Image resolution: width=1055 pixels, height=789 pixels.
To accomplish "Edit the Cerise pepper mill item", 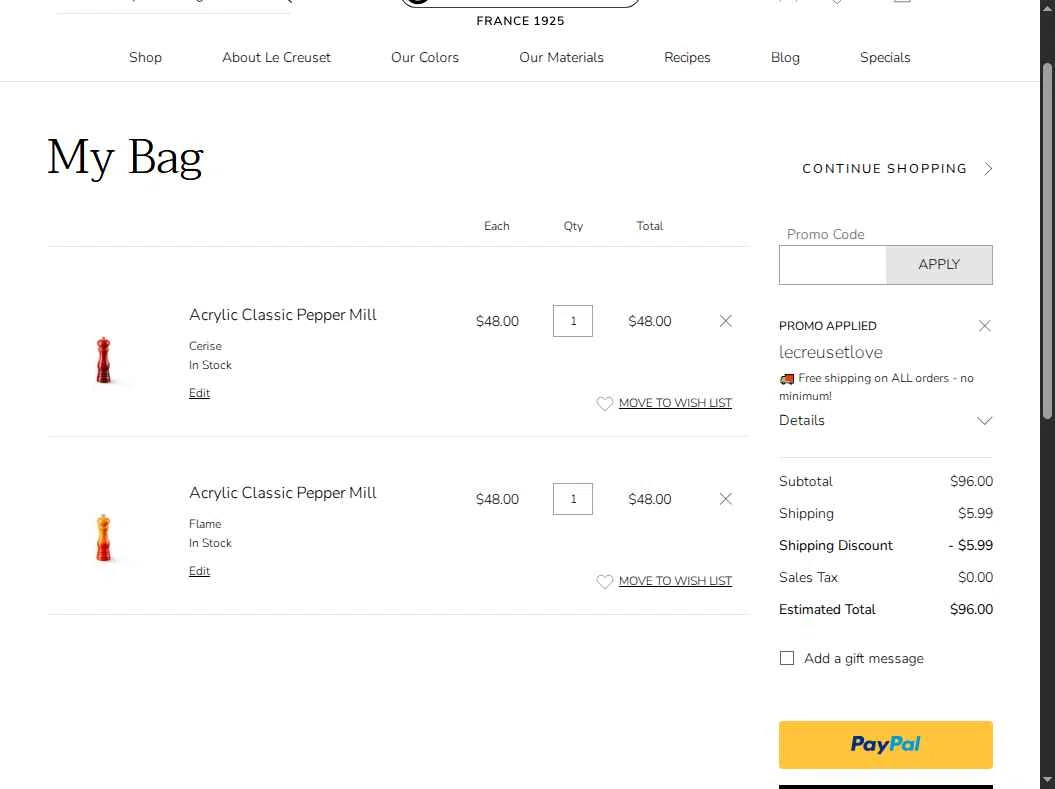I will 199,393.
